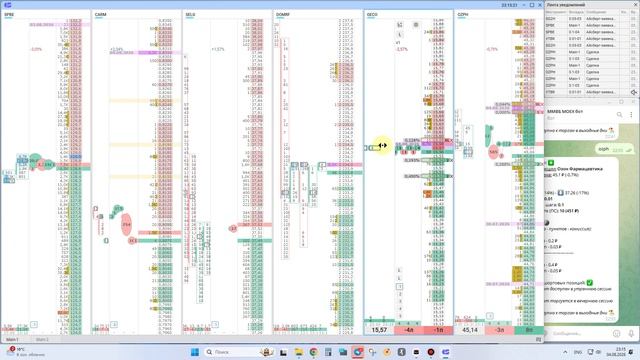The width and height of the screenshot is (640, 360).
Task: Click small square icon at bottom of SELG panel
Action: click(x=215, y=324)
